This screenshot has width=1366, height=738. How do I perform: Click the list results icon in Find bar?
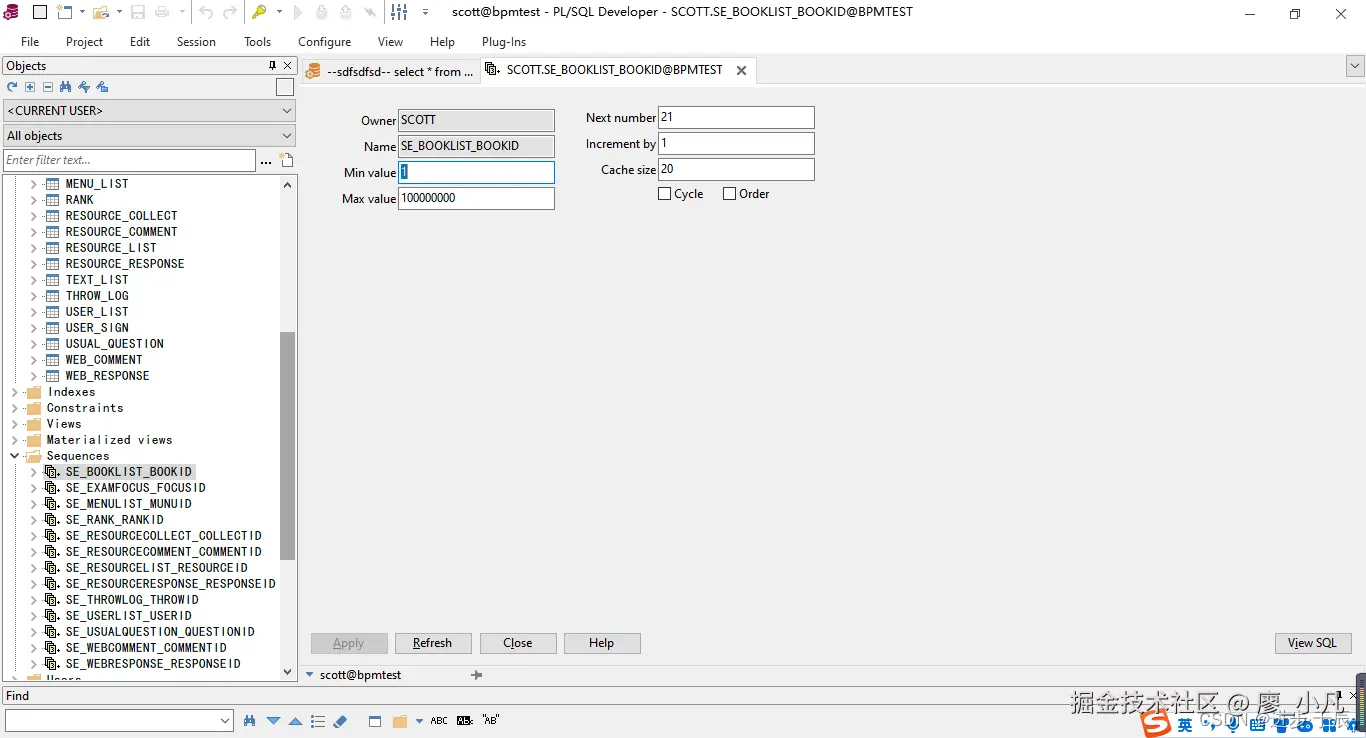click(318, 720)
